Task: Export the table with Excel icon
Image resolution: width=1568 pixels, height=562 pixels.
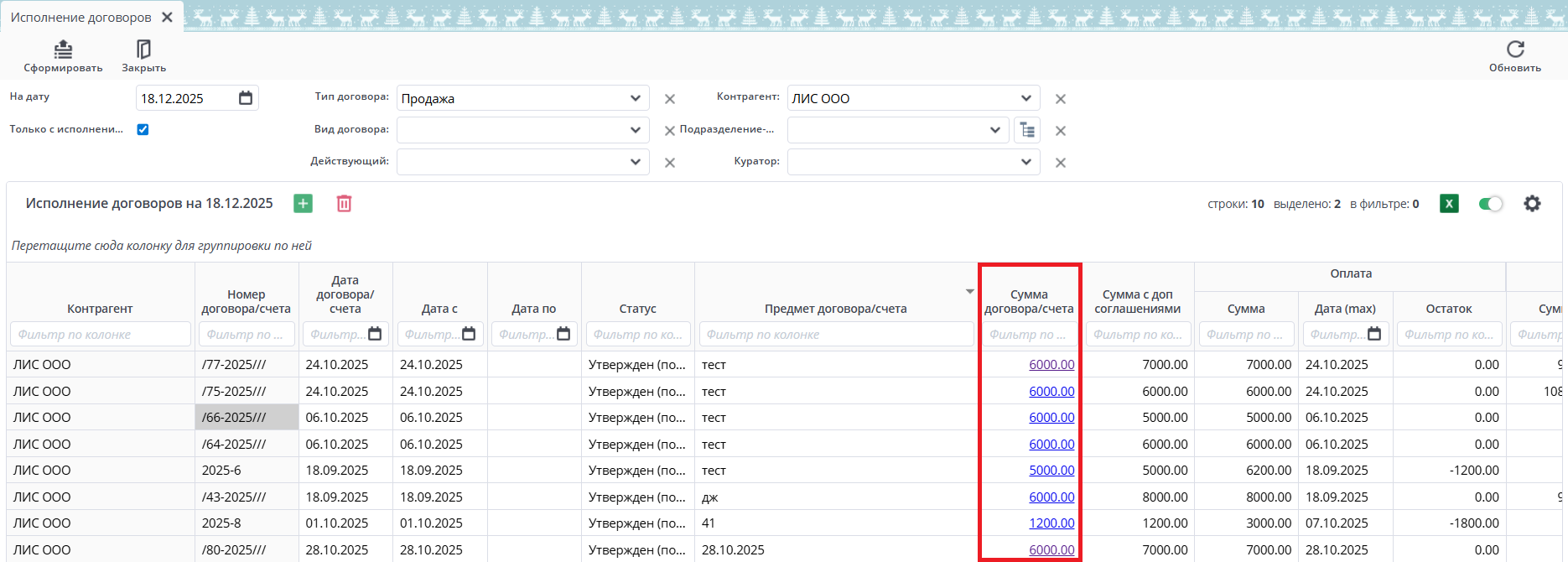Action: point(1449,204)
